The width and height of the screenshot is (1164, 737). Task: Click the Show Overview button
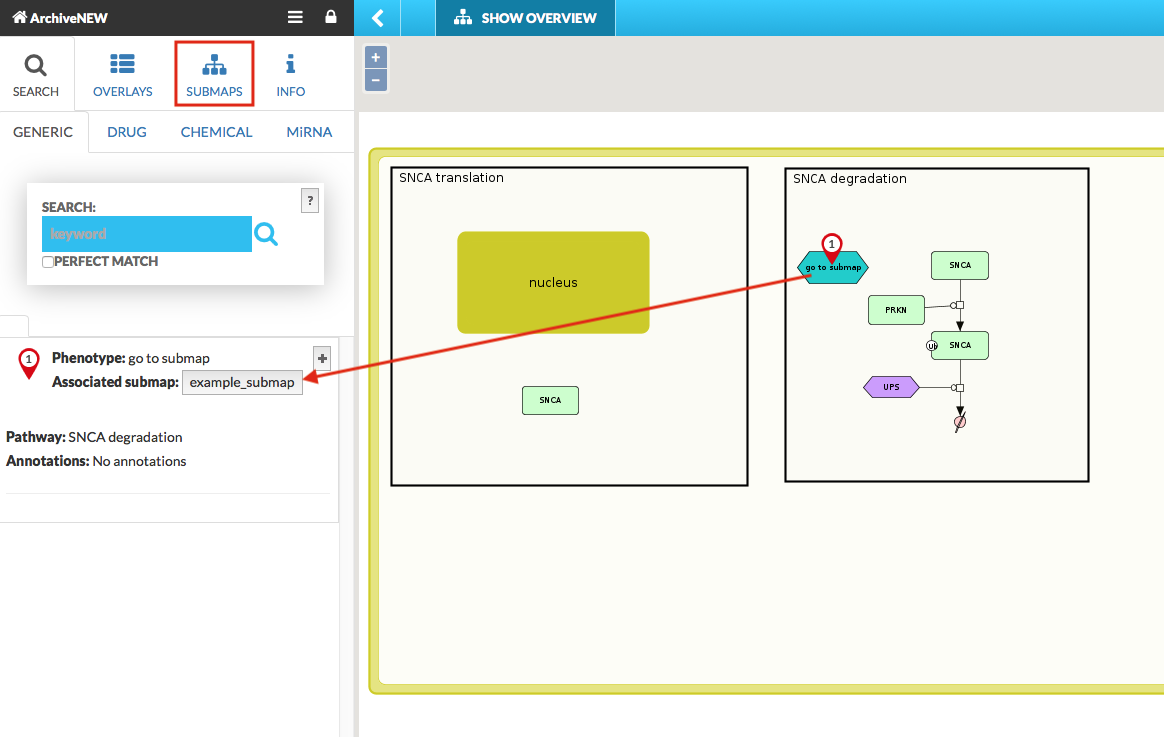(x=525, y=18)
